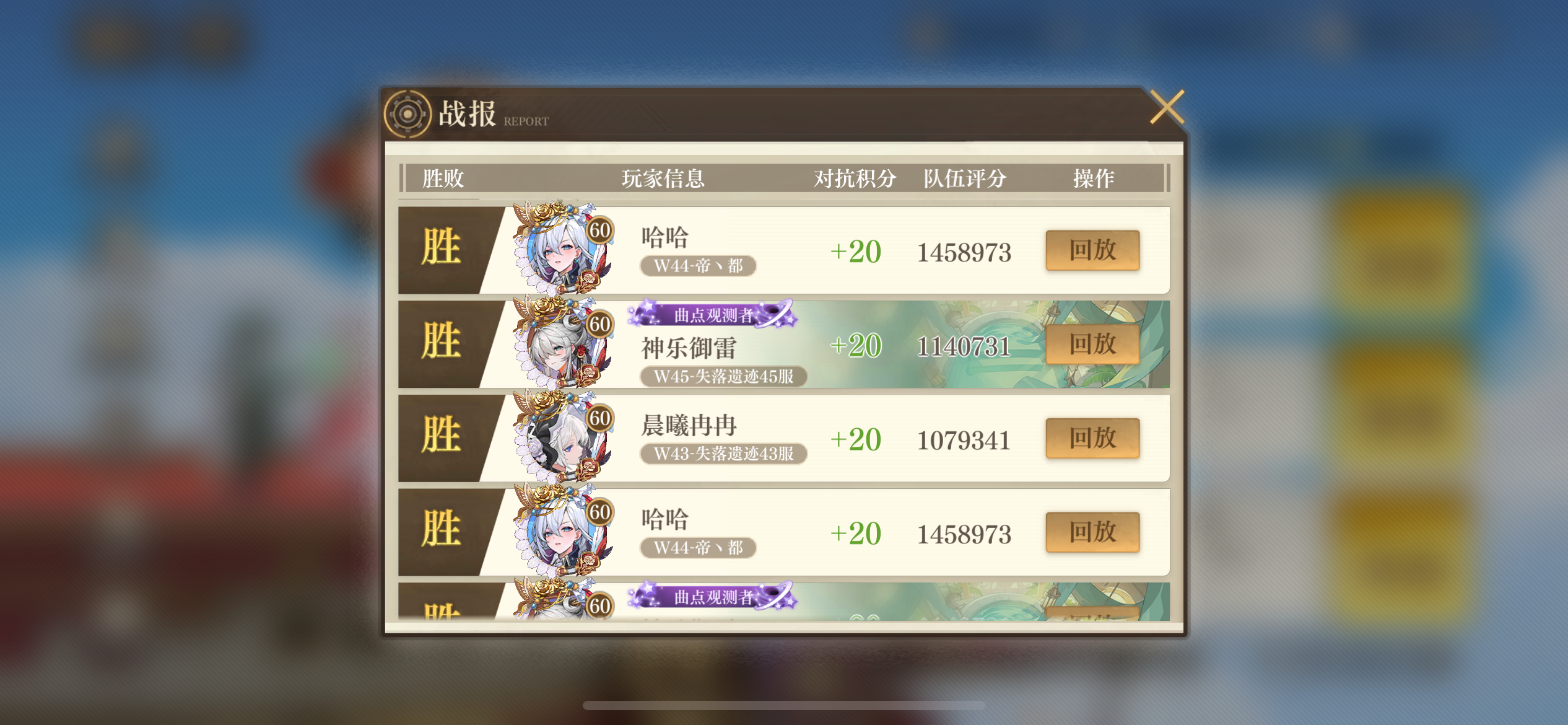Tap the gear emblem beside 战报 title
The height and width of the screenshot is (725, 1568).
coord(407,114)
